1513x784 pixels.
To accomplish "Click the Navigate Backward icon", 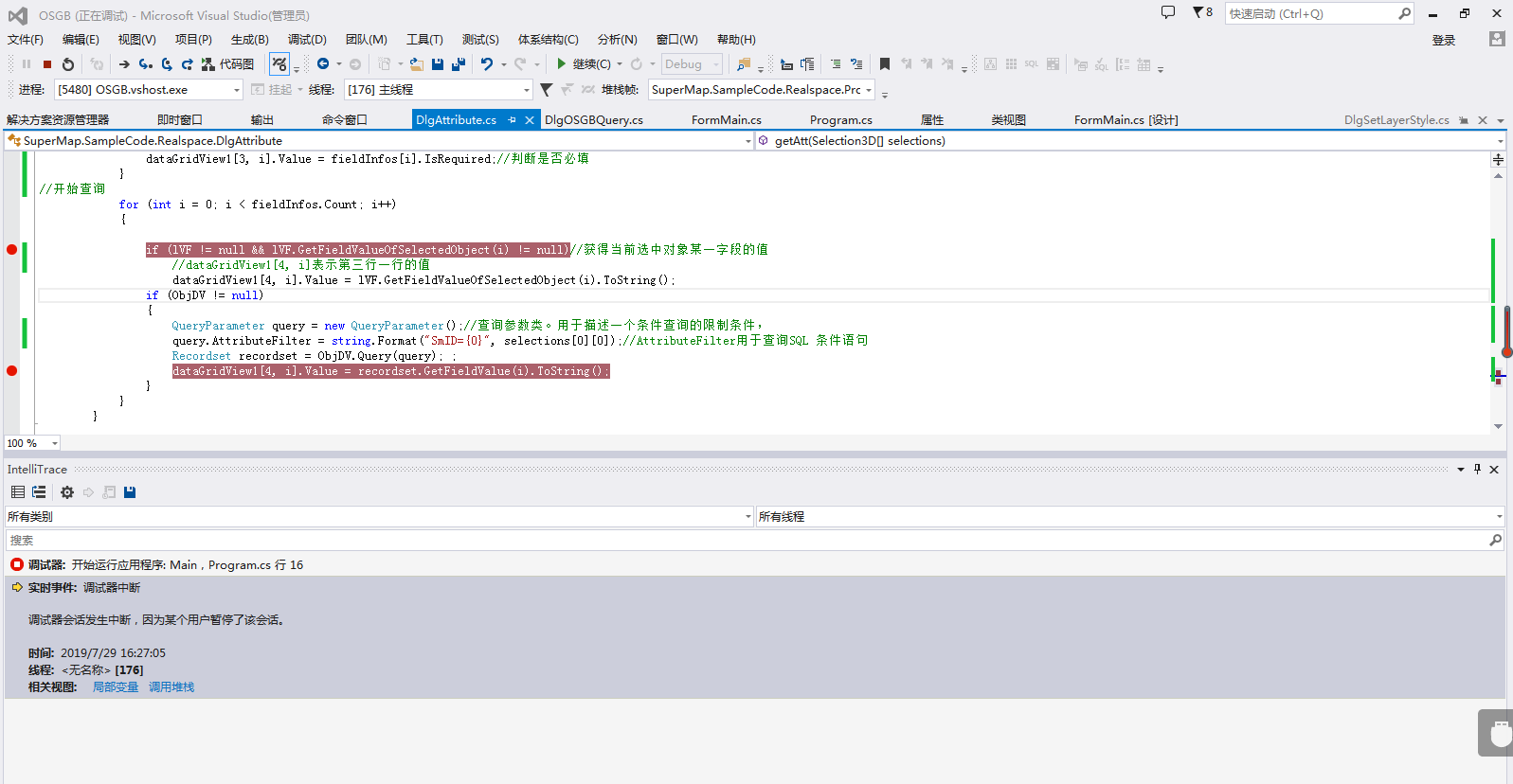I will click(323, 64).
